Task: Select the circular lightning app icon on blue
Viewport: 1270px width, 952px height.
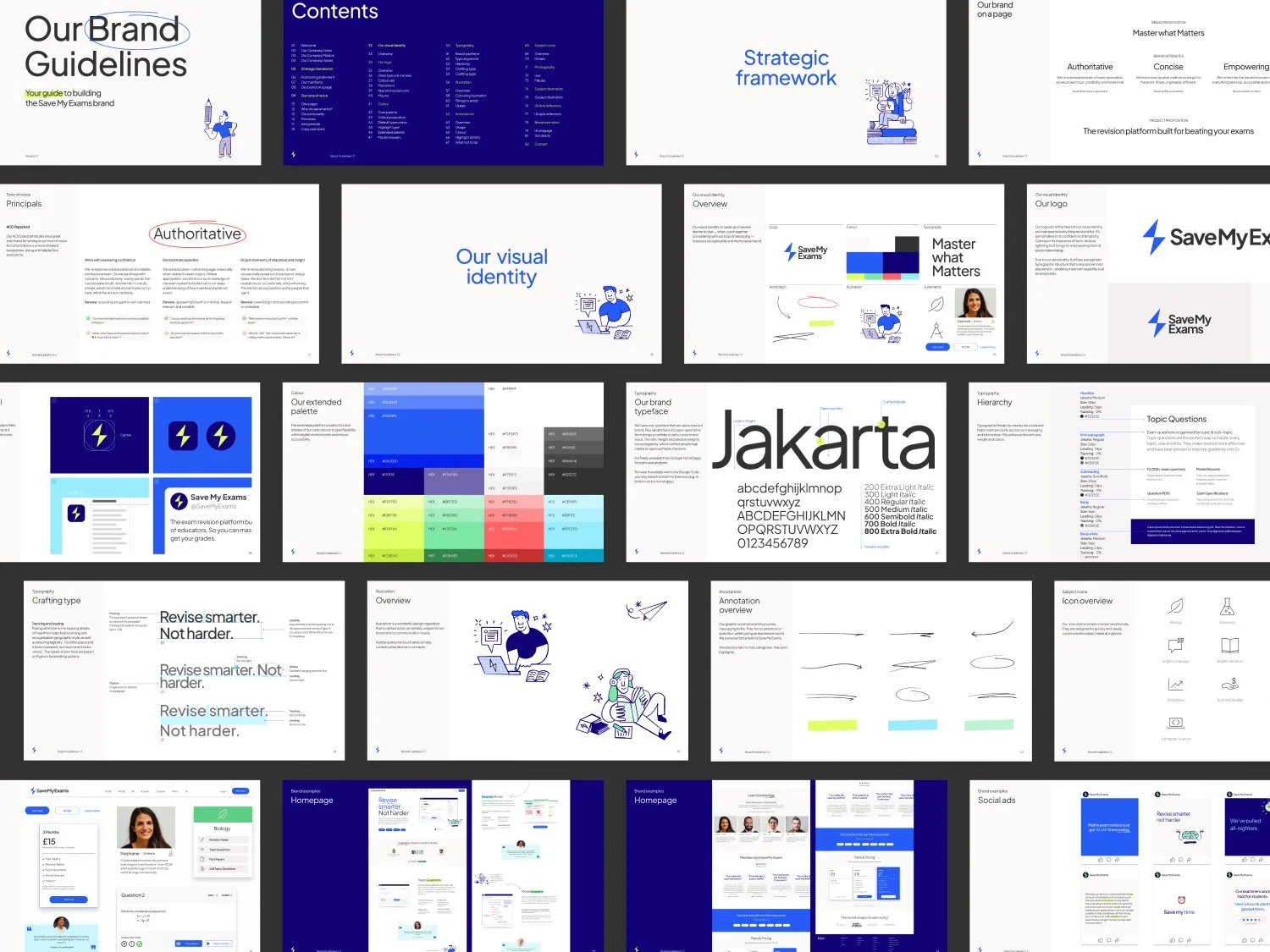Action: (221, 435)
